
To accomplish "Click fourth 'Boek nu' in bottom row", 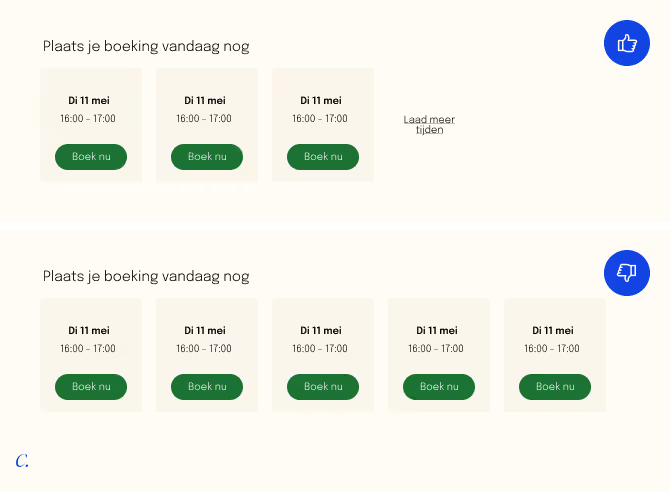I will pyautogui.click(x=439, y=387).
